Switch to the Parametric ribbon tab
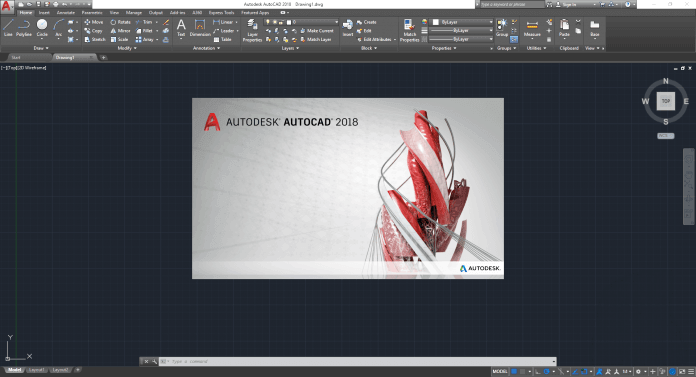Viewport: 696px width, 377px height. (x=92, y=12)
